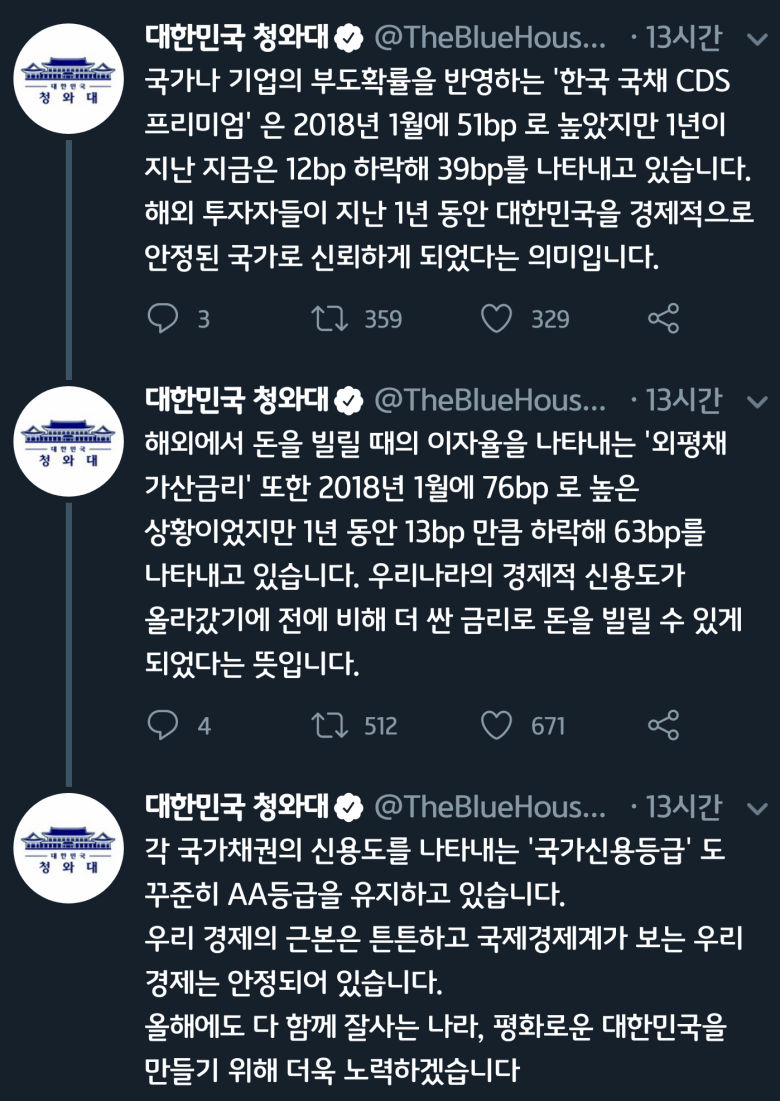Open the chevron menu on the first tweet

coord(756,40)
